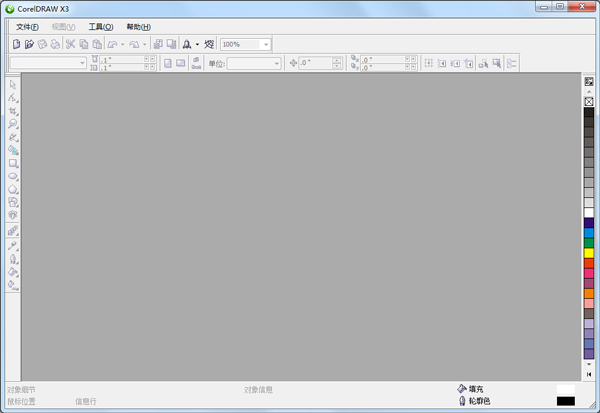Toggle Snap to Objects button

coord(455,63)
